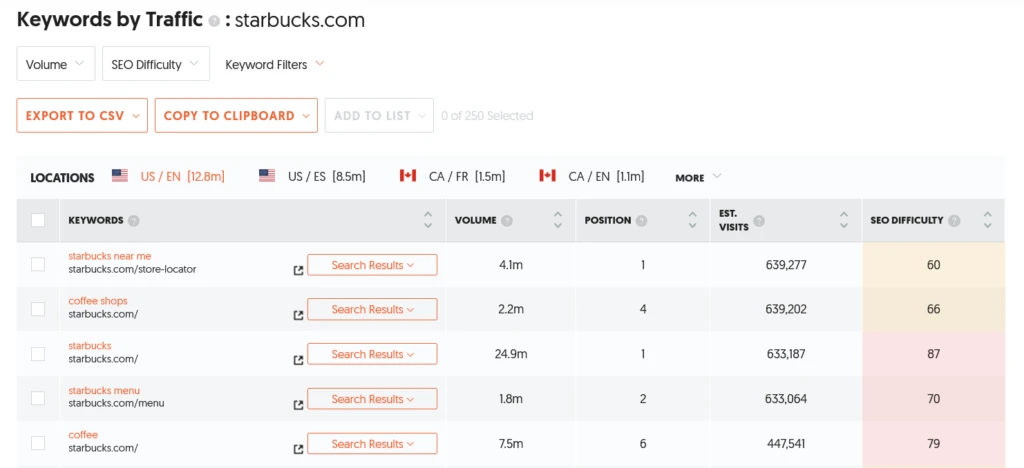Sort by POSITION column arrows

692,220
